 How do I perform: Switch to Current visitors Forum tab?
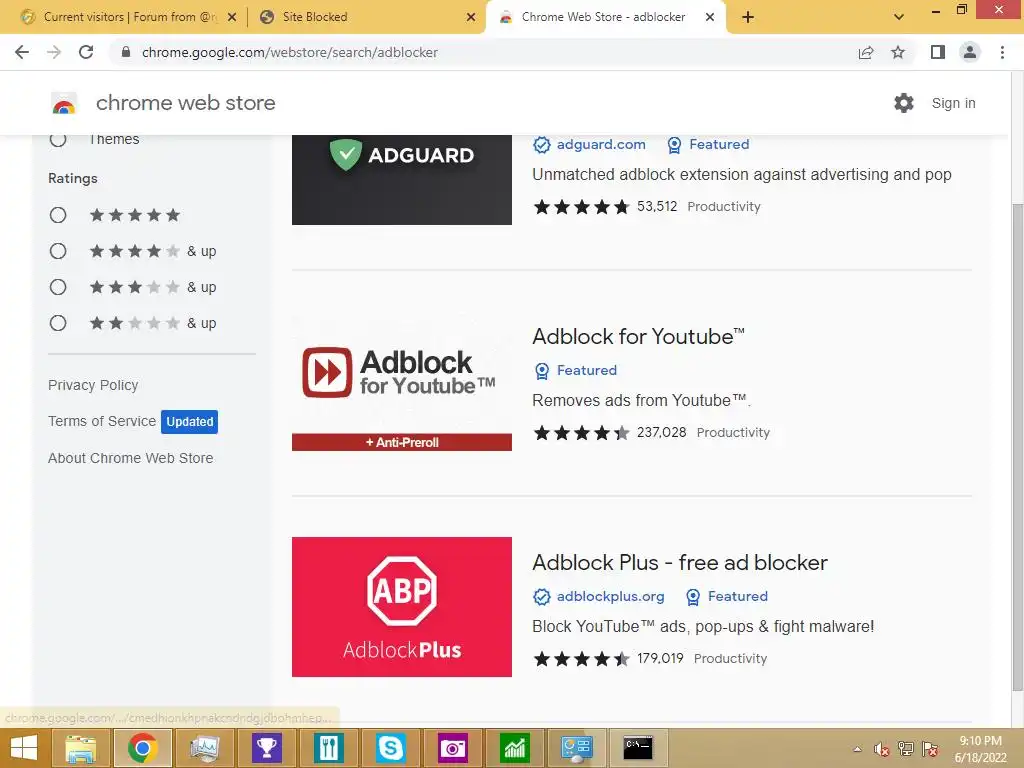tap(129, 17)
